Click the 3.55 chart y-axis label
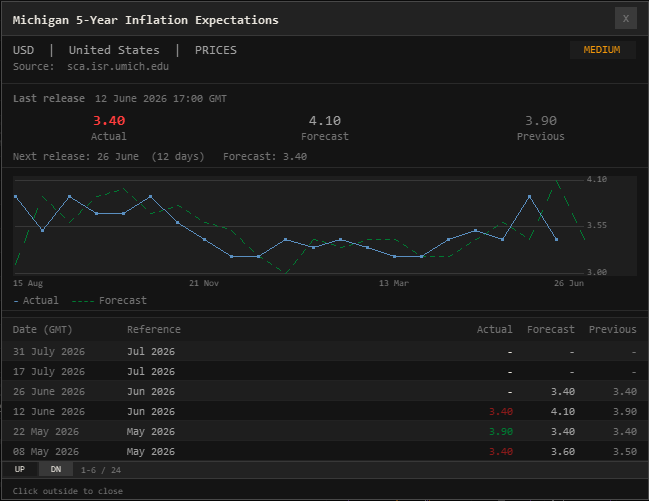649x501 pixels. 597,225
